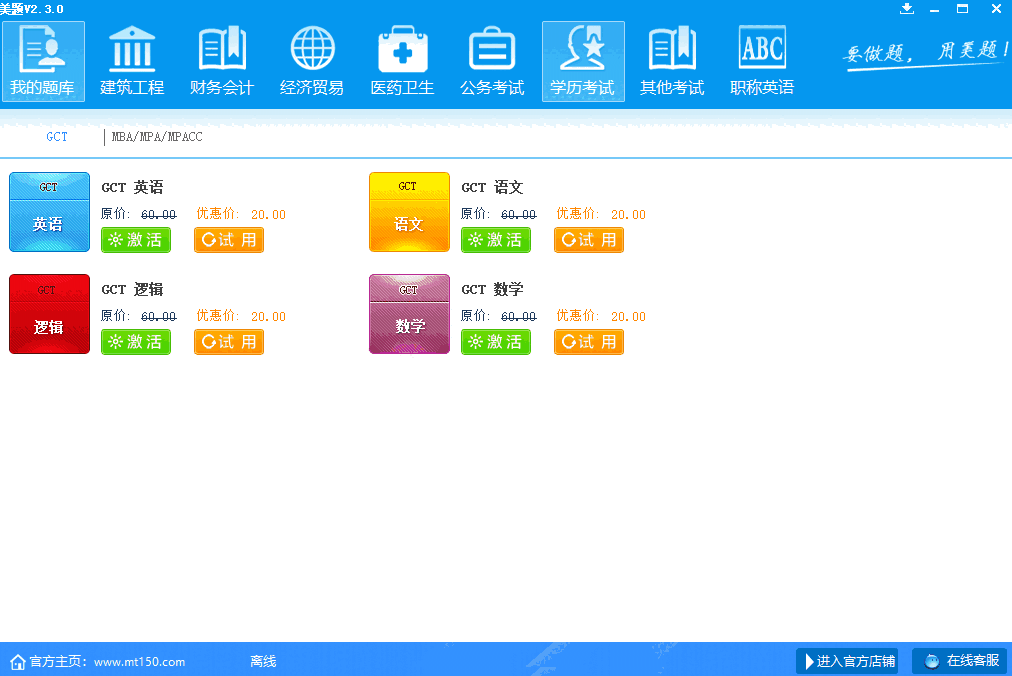1012x676 pixels.
Task: Click the download arrow icon in title bar
Action: click(907, 8)
